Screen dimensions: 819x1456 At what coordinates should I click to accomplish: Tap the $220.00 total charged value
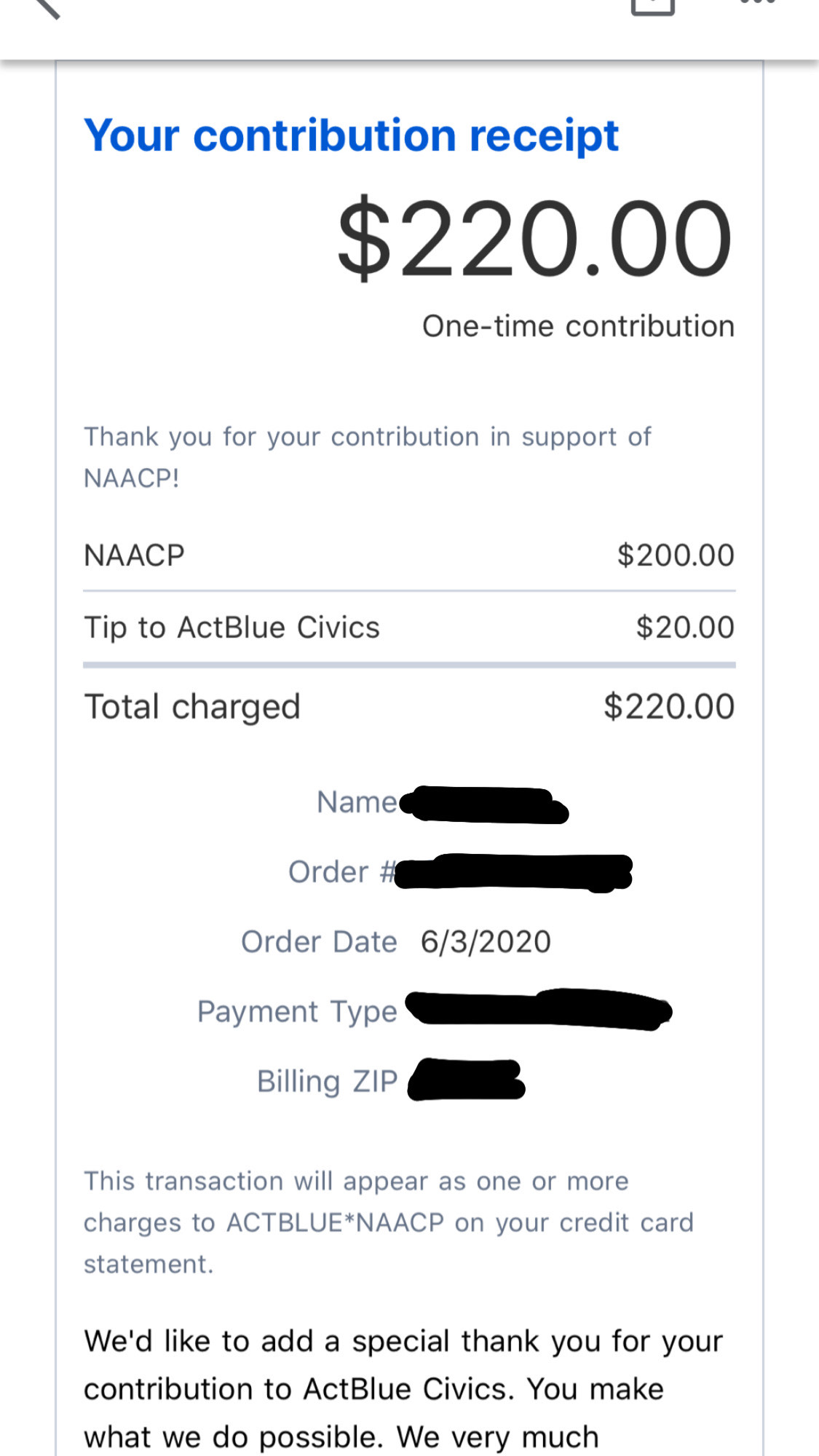tap(668, 707)
